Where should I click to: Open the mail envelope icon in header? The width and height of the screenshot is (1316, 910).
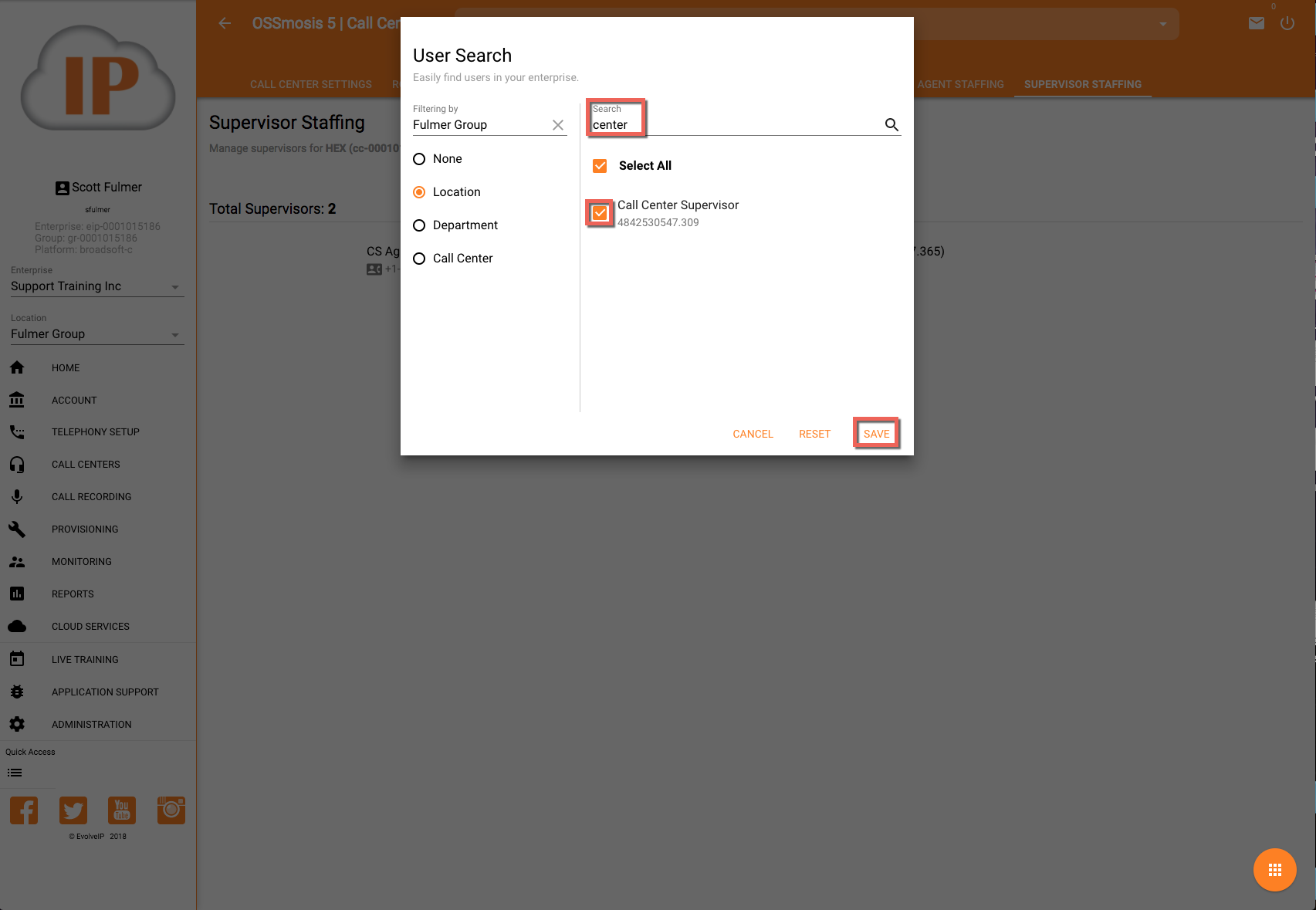pyautogui.click(x=1256, y=23)
